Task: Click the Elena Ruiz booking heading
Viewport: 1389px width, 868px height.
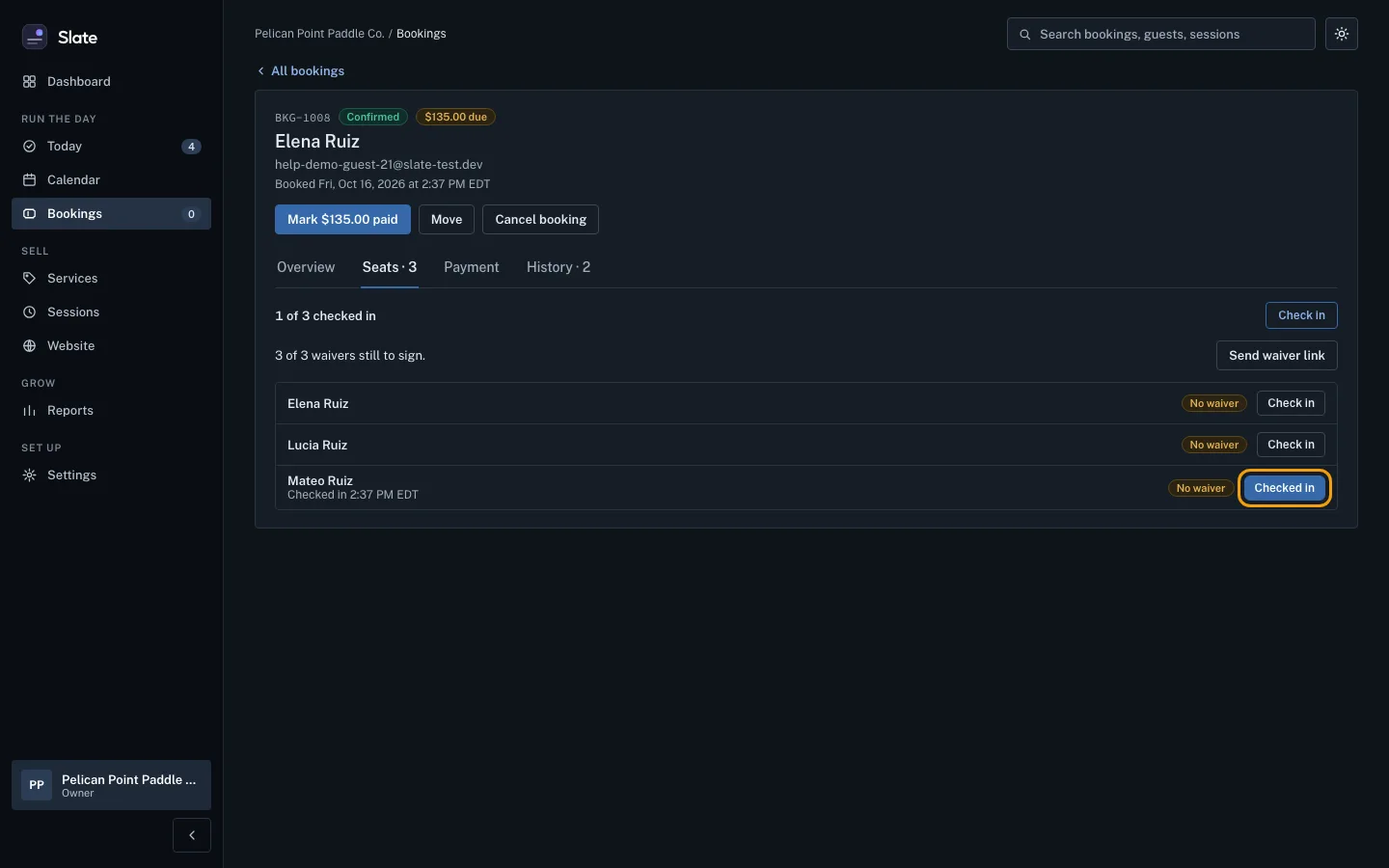Action: tap(317, 142)
